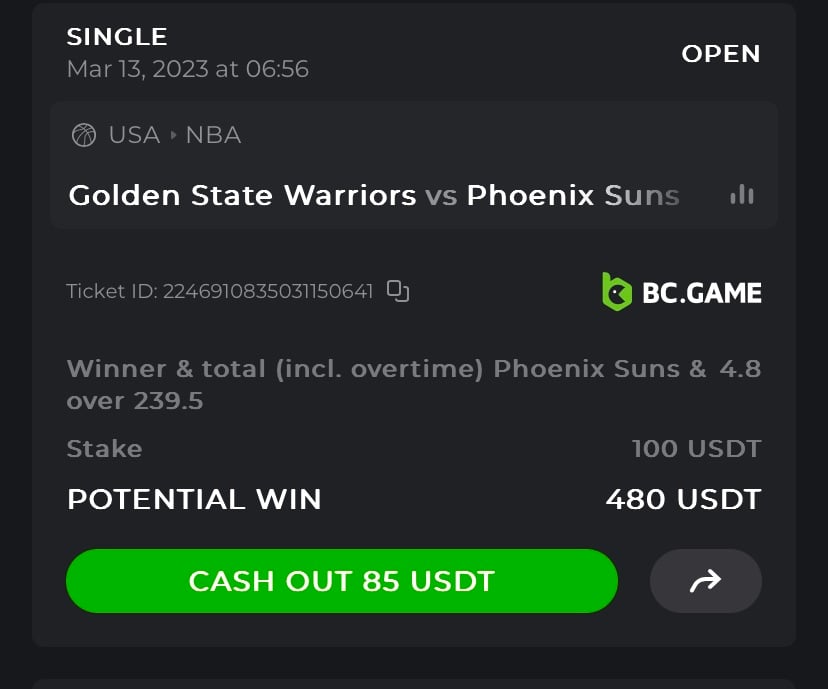Open match statistics bar chart icon
Viewport: 828px width, 689px height.
tap(742, 194)
